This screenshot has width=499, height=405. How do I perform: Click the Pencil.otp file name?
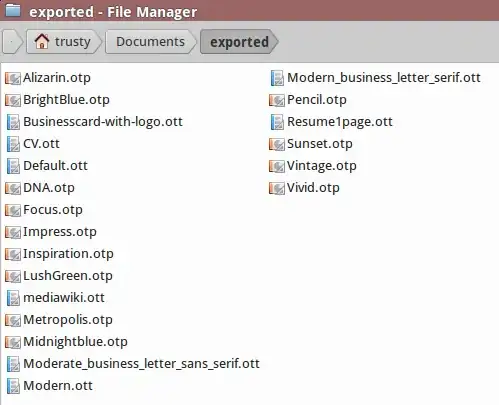[x=317, y=100]
